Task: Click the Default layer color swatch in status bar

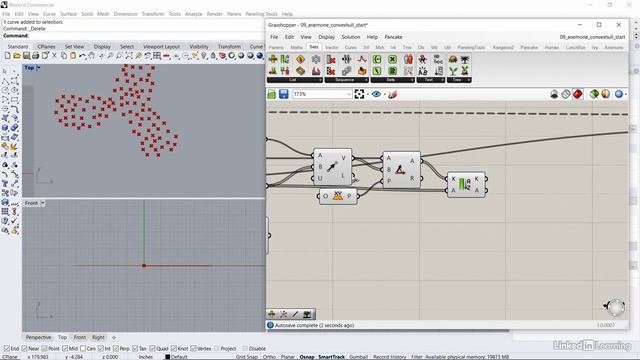Action: pos(167,357)
